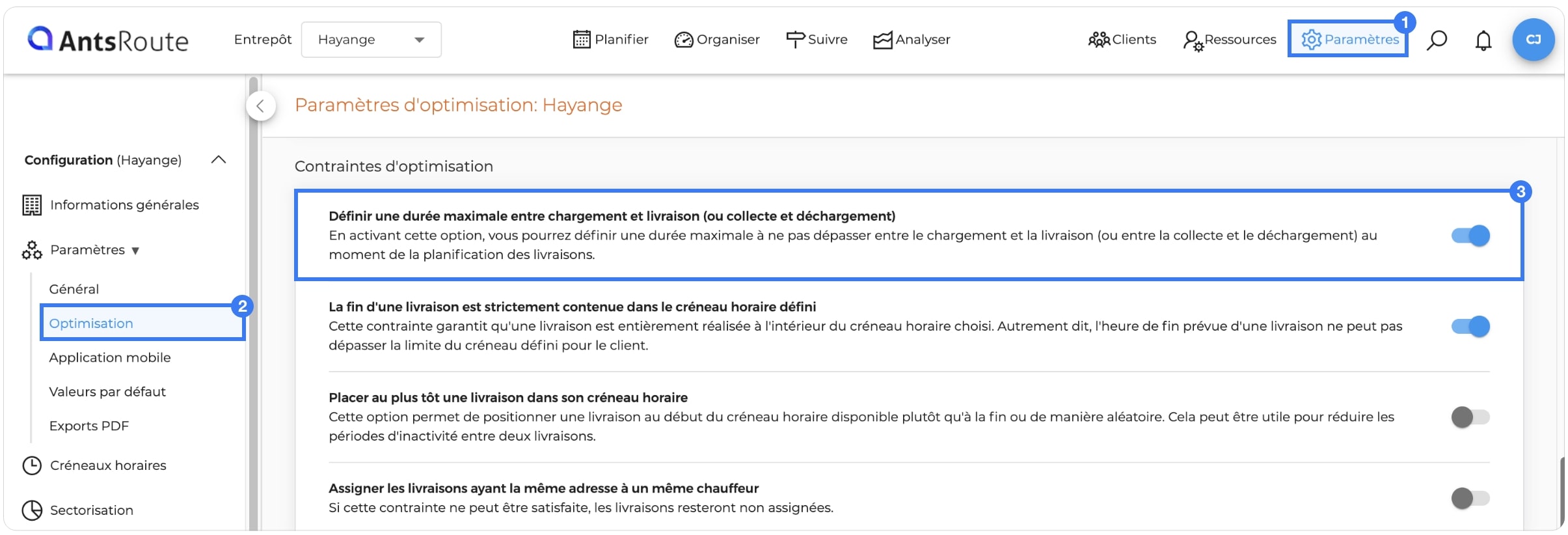Open the Ressources page

[1230, 40]
